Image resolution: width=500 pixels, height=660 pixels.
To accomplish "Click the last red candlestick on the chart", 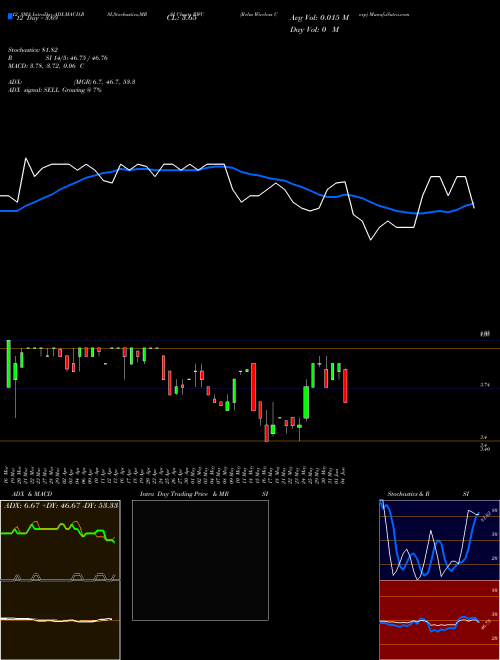I will tap(345, 386).
